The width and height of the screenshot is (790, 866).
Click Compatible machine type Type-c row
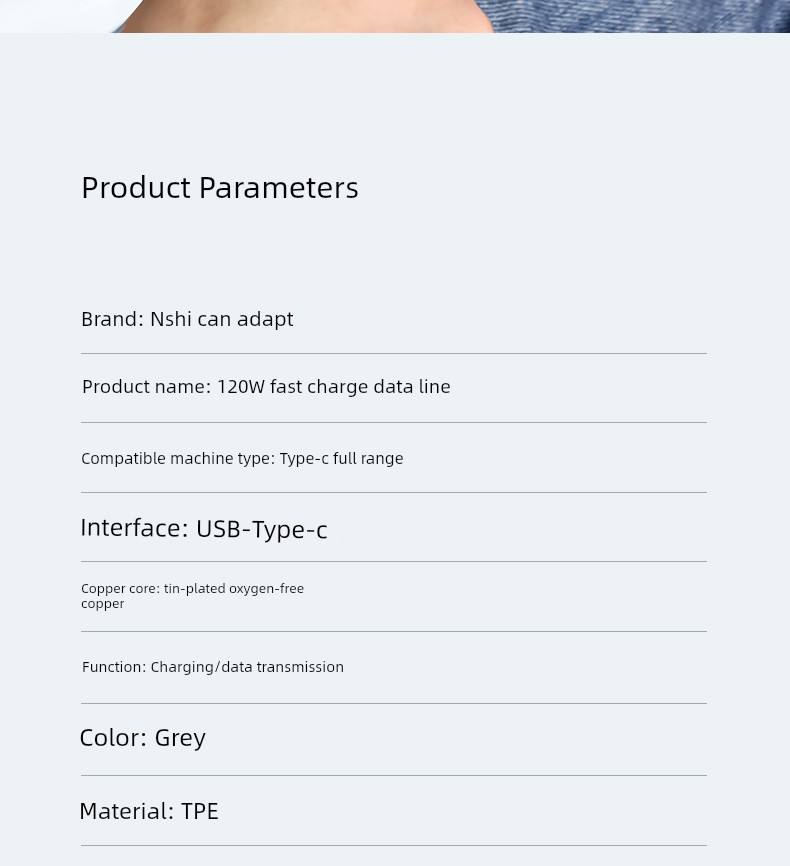(242, 458)
